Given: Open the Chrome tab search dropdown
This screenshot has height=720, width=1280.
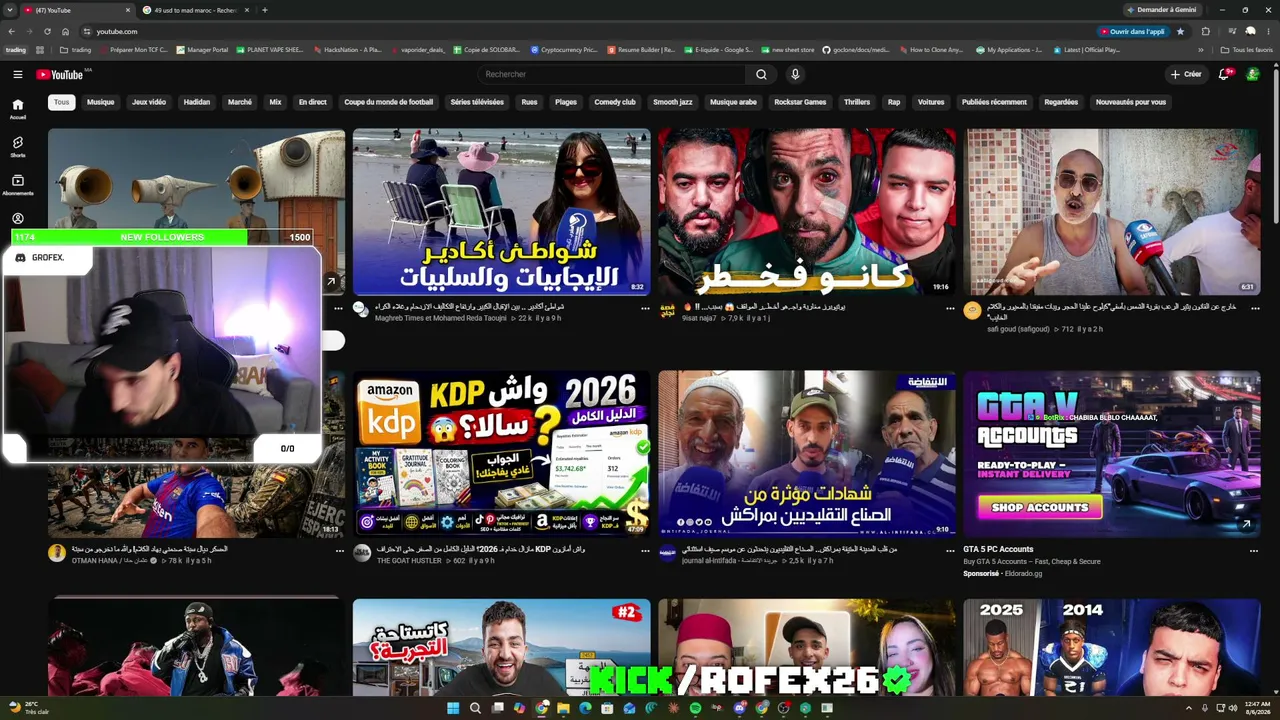Looking at the screenshot, I should coord(10,10).
